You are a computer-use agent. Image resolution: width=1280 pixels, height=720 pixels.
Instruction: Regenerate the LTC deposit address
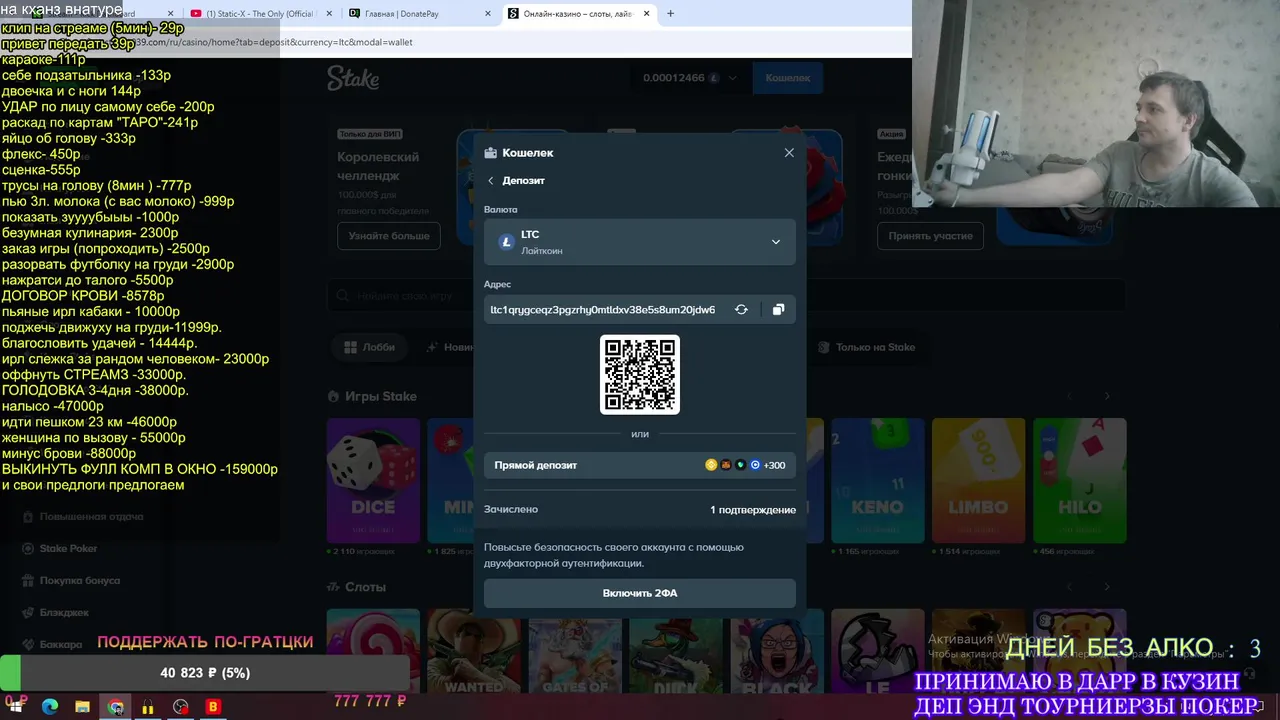pyautogui.click(x=741, y=310)
